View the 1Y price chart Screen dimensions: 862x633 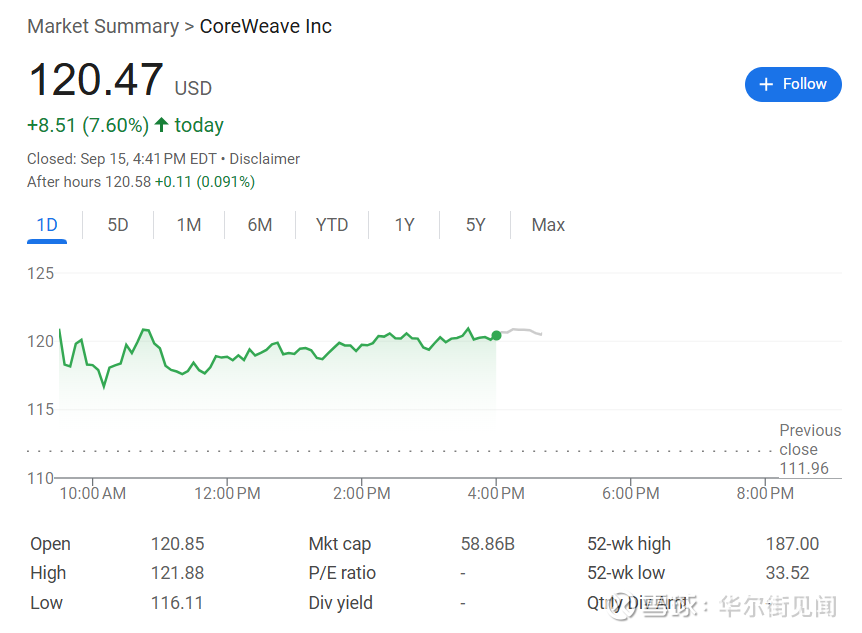pyautogui.click(x=404, y=225)
